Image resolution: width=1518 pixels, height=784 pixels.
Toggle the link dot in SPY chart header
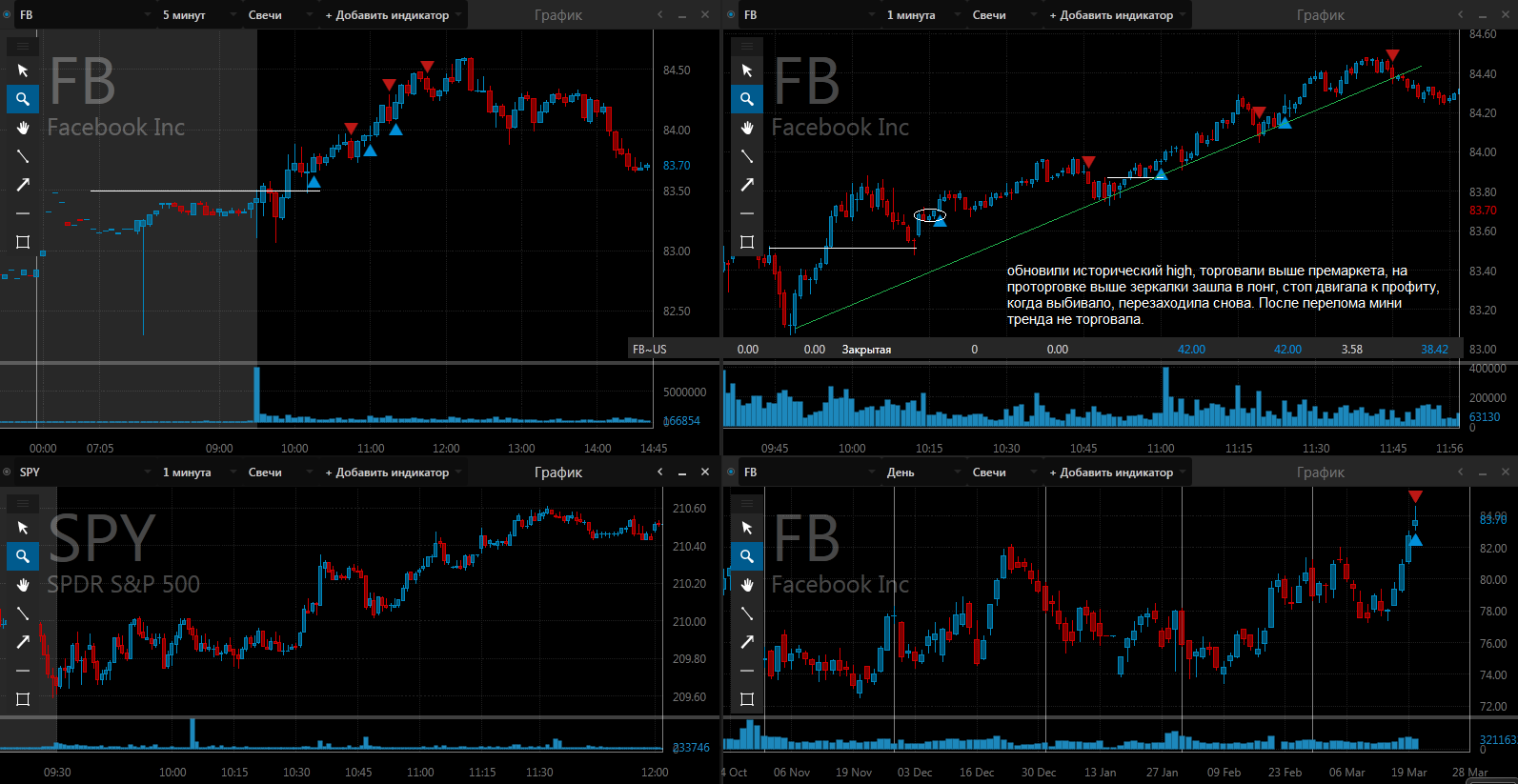pos(7,472)
